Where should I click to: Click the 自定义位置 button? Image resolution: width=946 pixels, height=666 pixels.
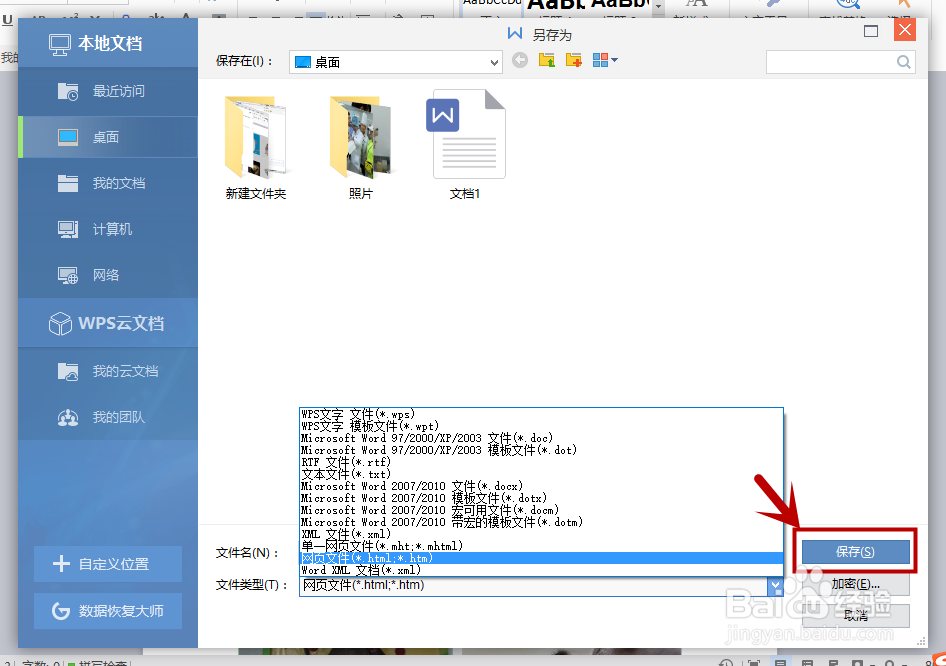[x=108, y=564]
